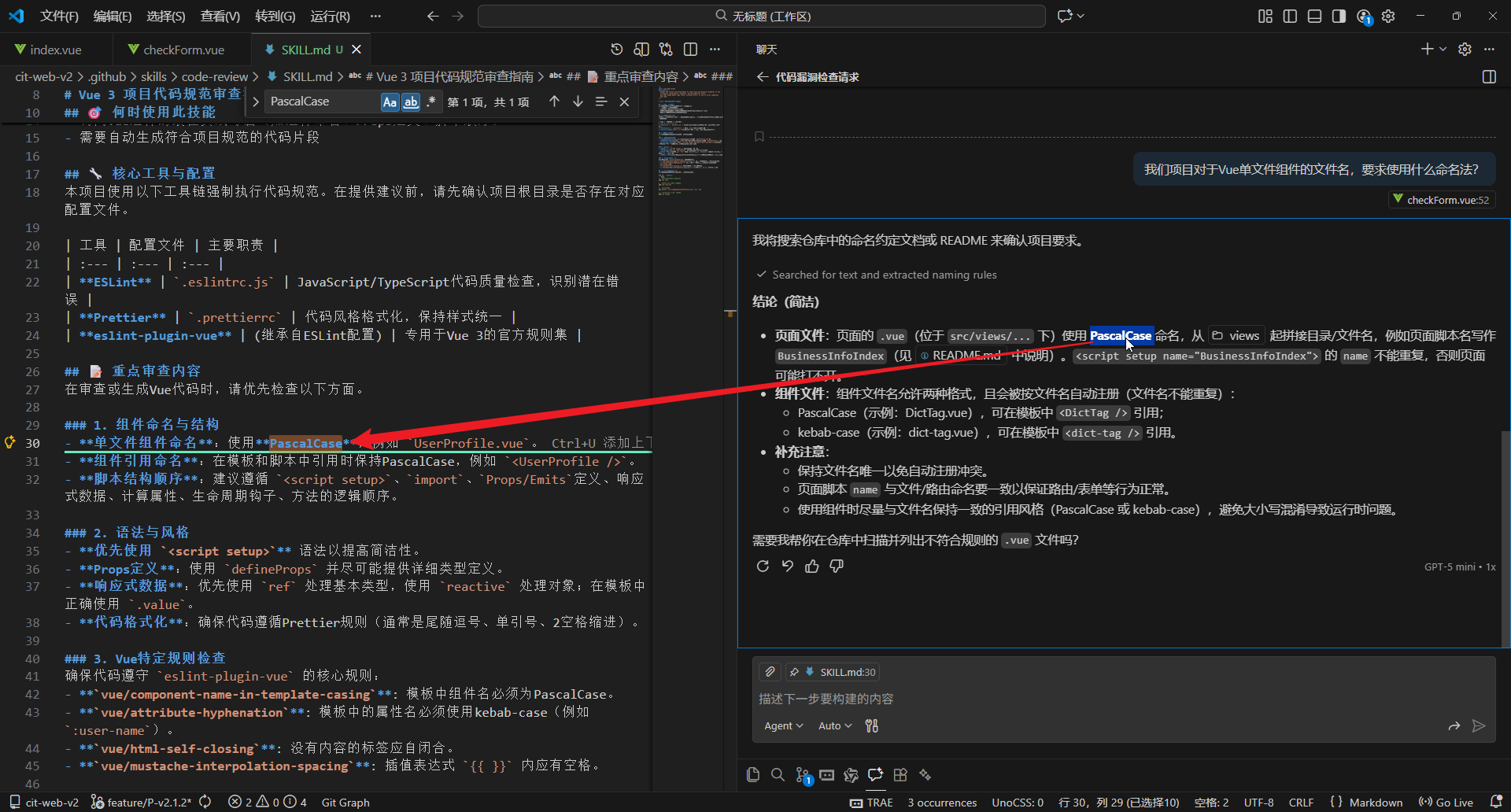Open the Auto model selector dropdown

[x=833, y=725]
